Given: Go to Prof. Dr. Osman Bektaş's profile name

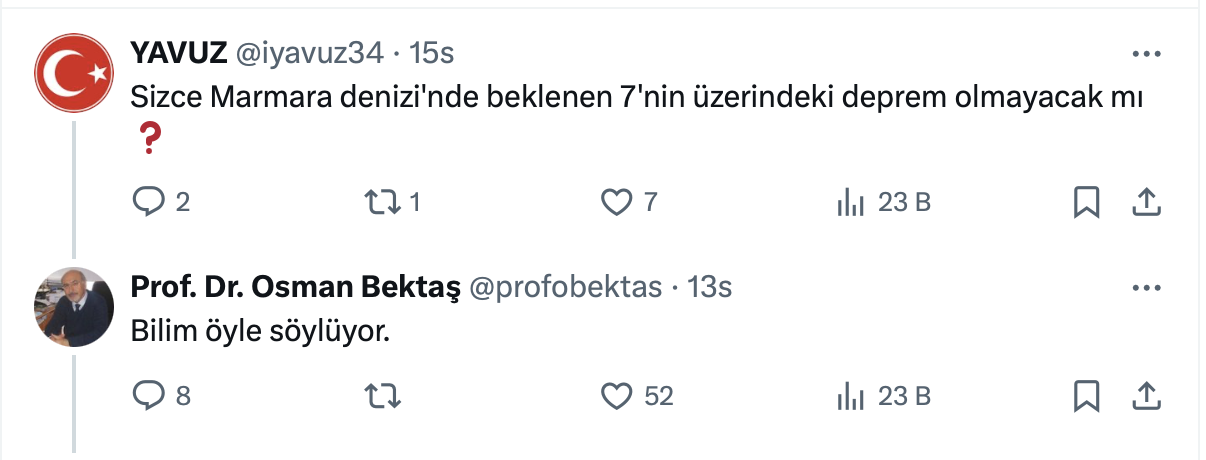Looking at the screenshot, I should [x=295, y=288].
